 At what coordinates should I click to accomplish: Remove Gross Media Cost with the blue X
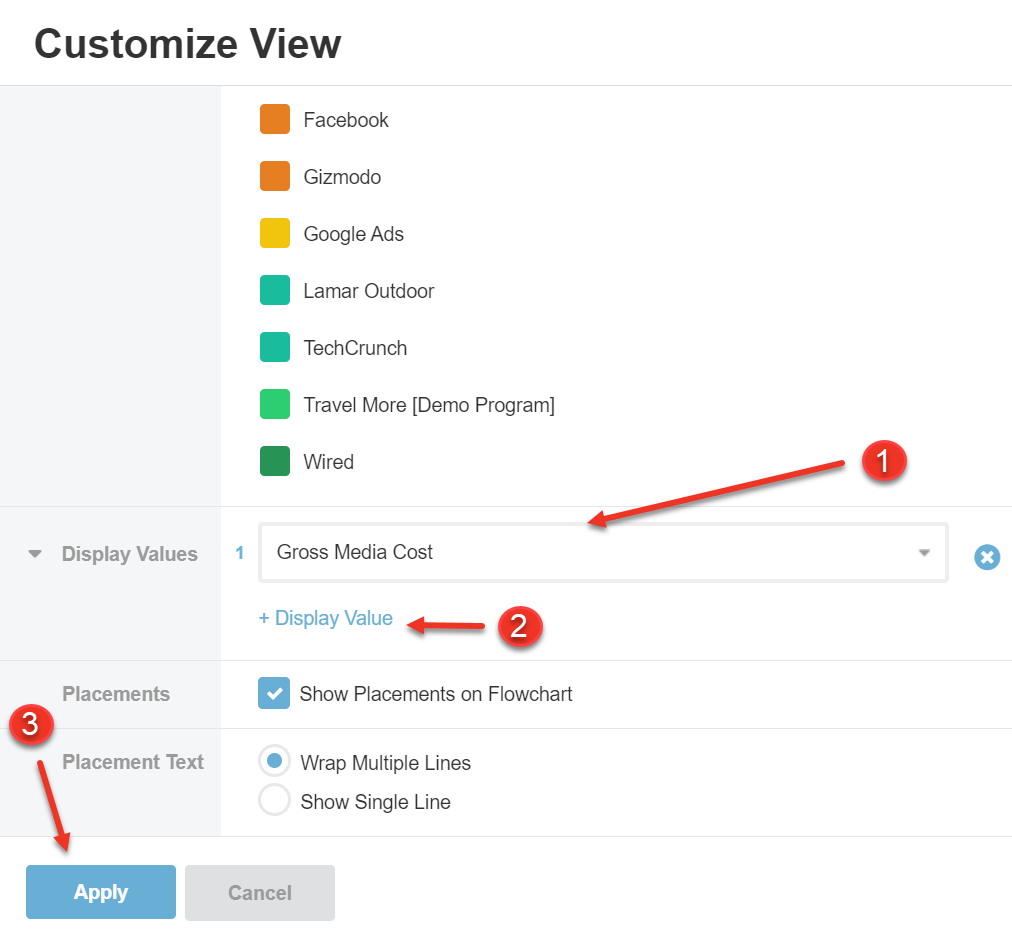[987, 557]
